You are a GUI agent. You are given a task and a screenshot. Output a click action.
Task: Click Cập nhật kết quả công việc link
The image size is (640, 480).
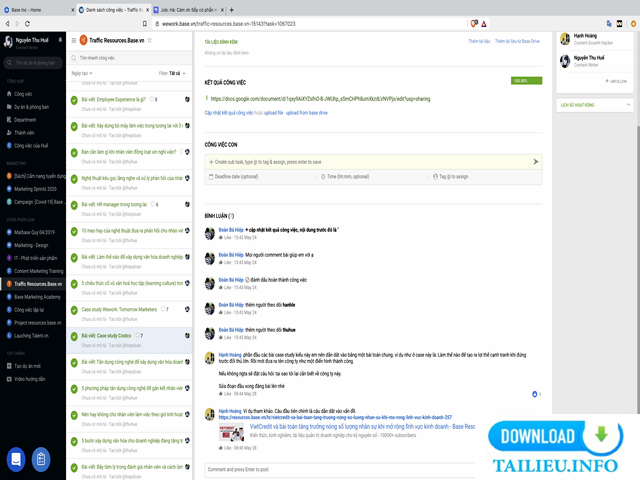[x=229, y=113]
